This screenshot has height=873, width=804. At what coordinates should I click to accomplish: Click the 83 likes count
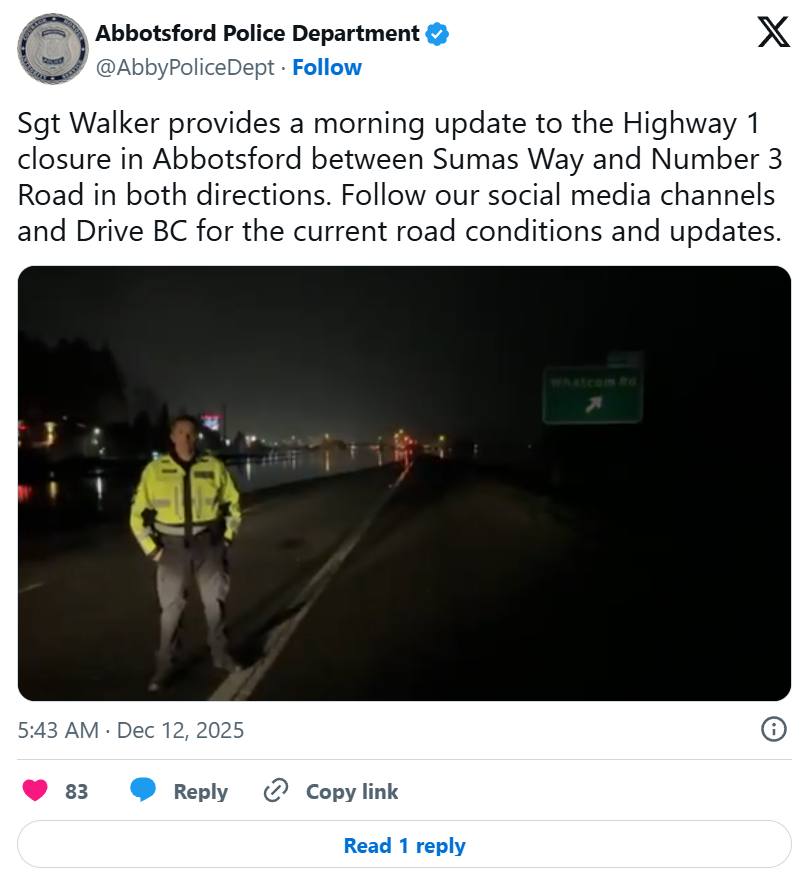click(x=76, y=791)
